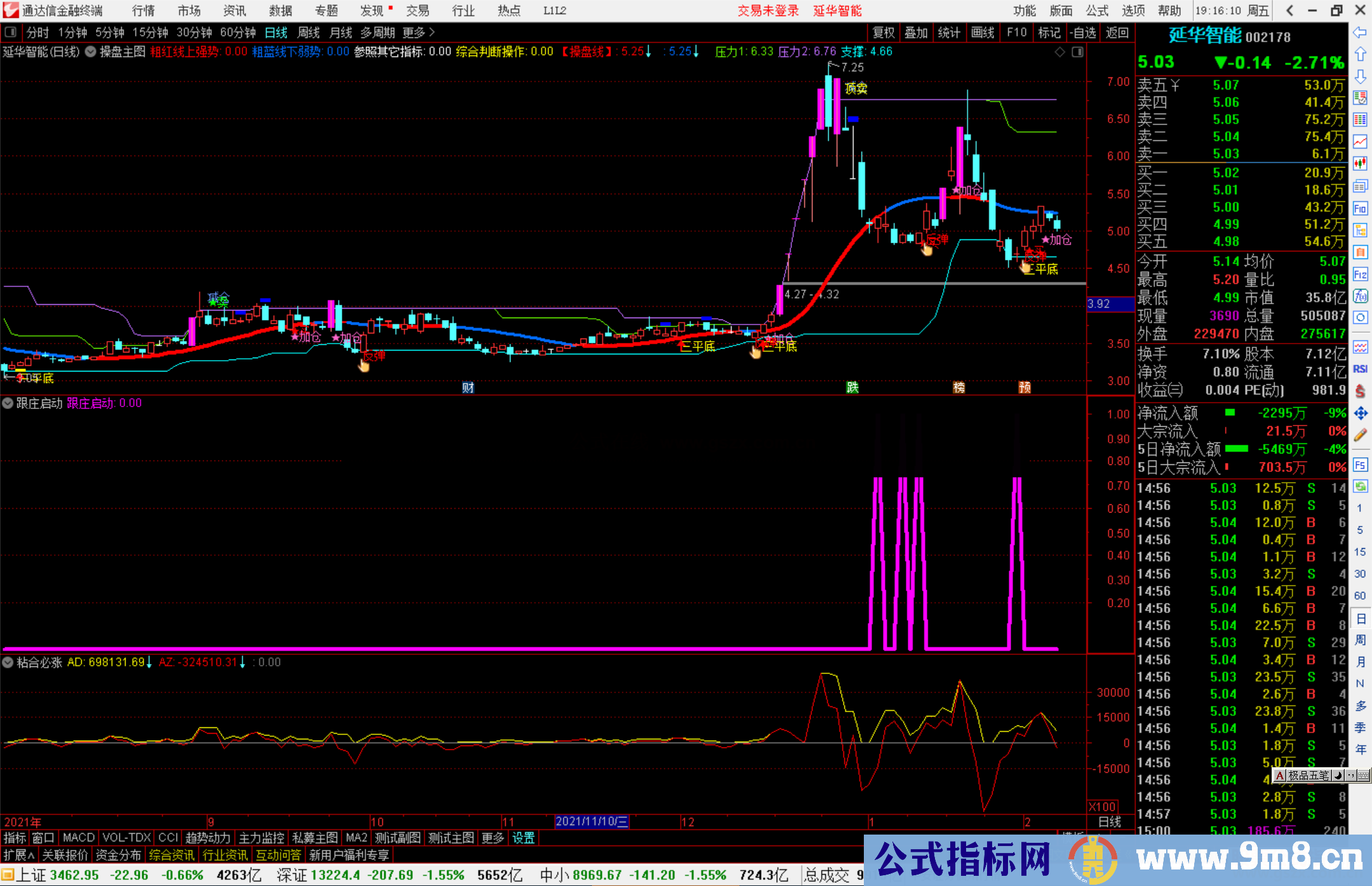
Task: Click the 复权 button above chart
Action: 884,32
